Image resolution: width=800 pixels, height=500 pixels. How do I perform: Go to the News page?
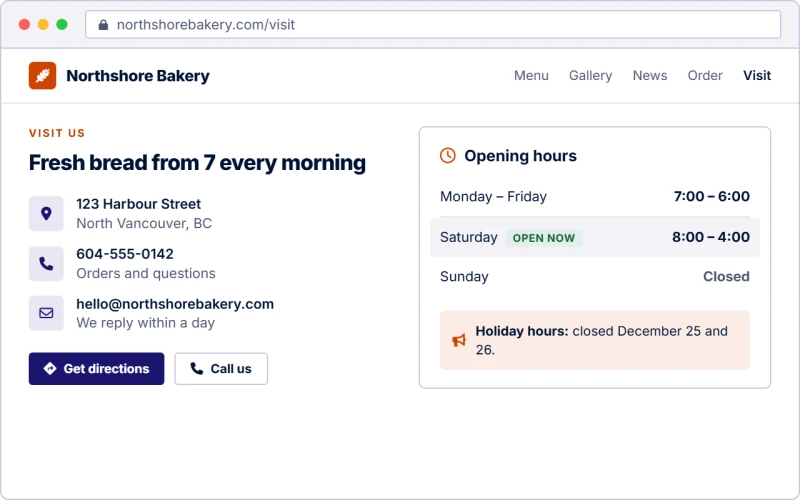coord(649,76)
